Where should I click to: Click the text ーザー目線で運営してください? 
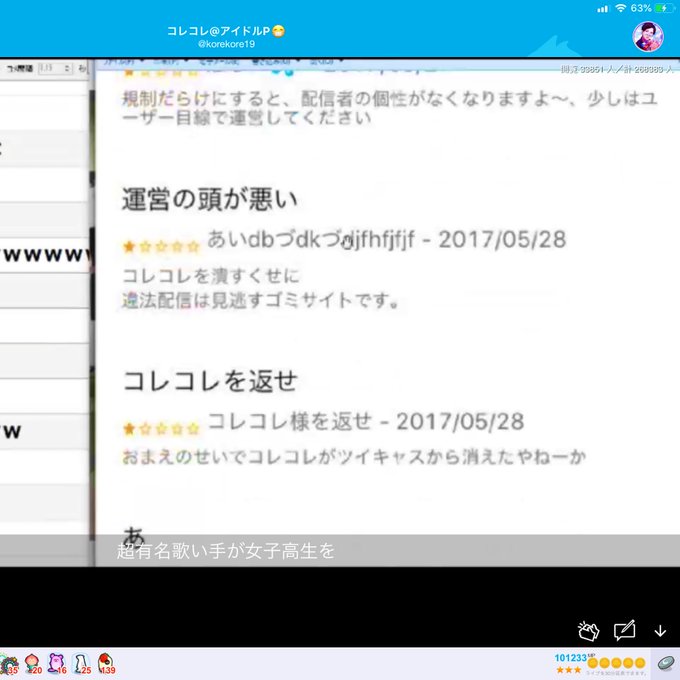(246, 118)
